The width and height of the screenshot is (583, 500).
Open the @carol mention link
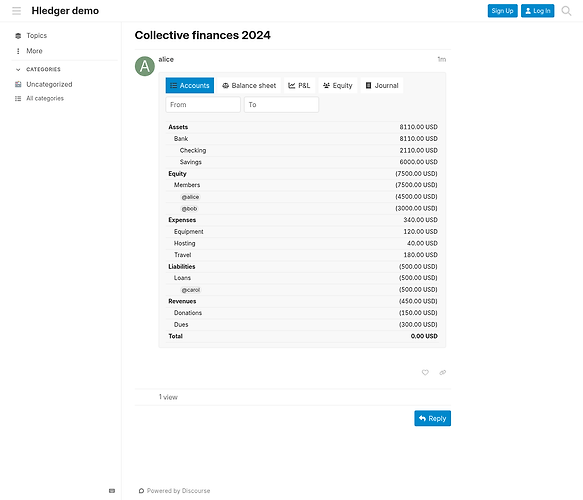191,290
